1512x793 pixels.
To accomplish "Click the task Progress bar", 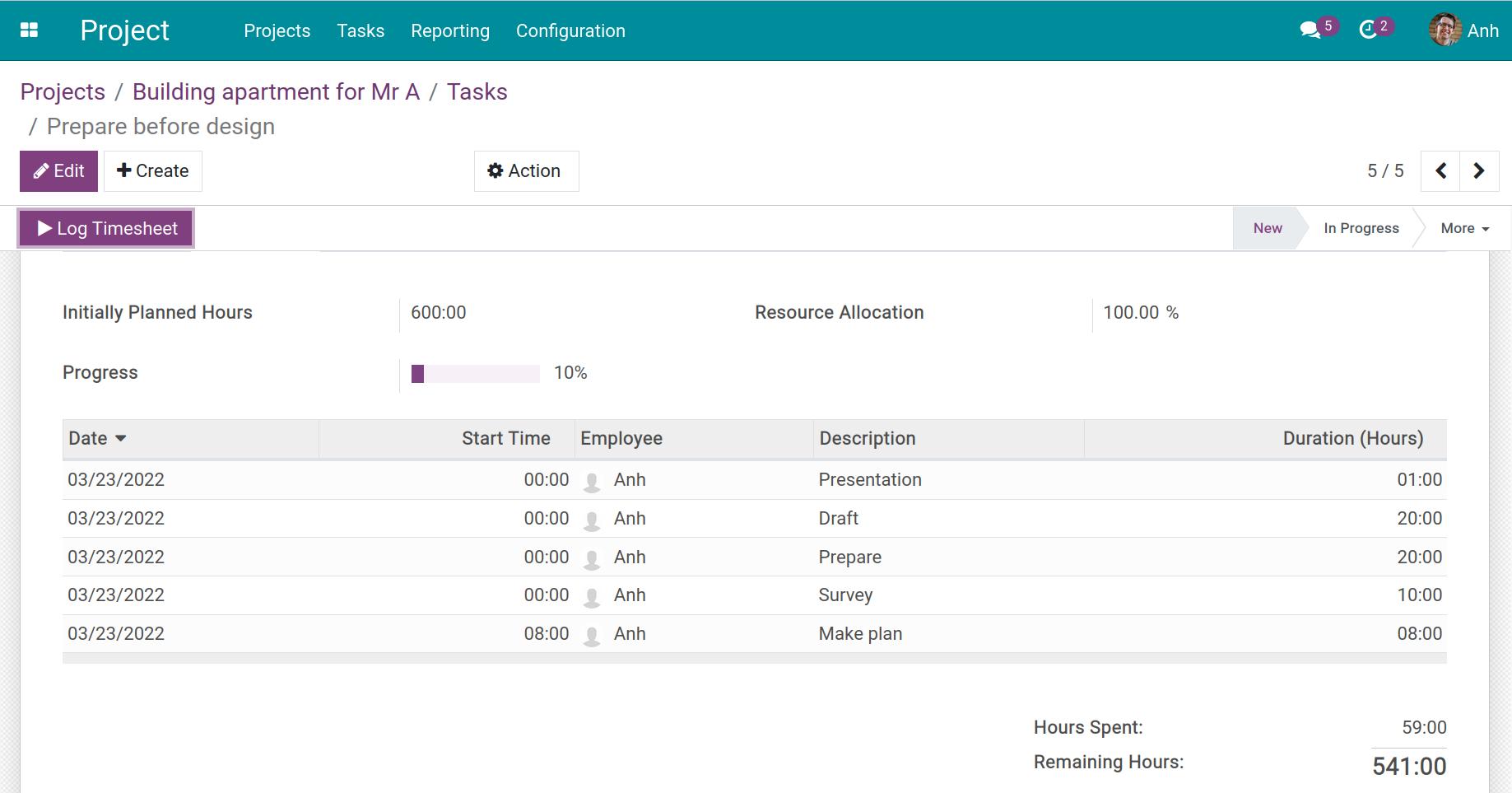I will [x=475, y=373].
